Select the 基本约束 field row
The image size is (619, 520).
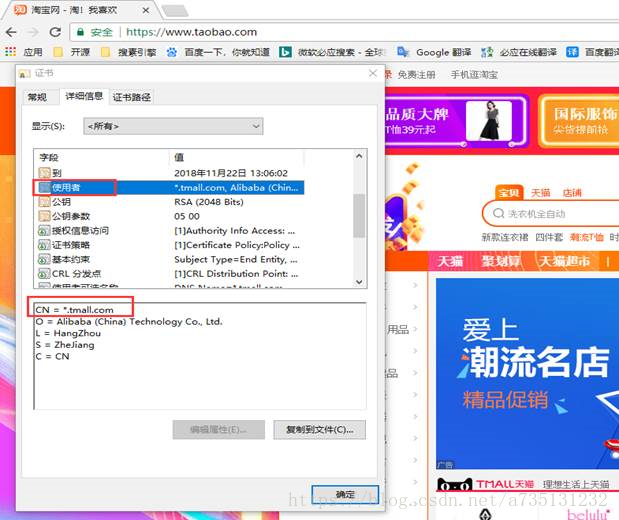(169, 259)
